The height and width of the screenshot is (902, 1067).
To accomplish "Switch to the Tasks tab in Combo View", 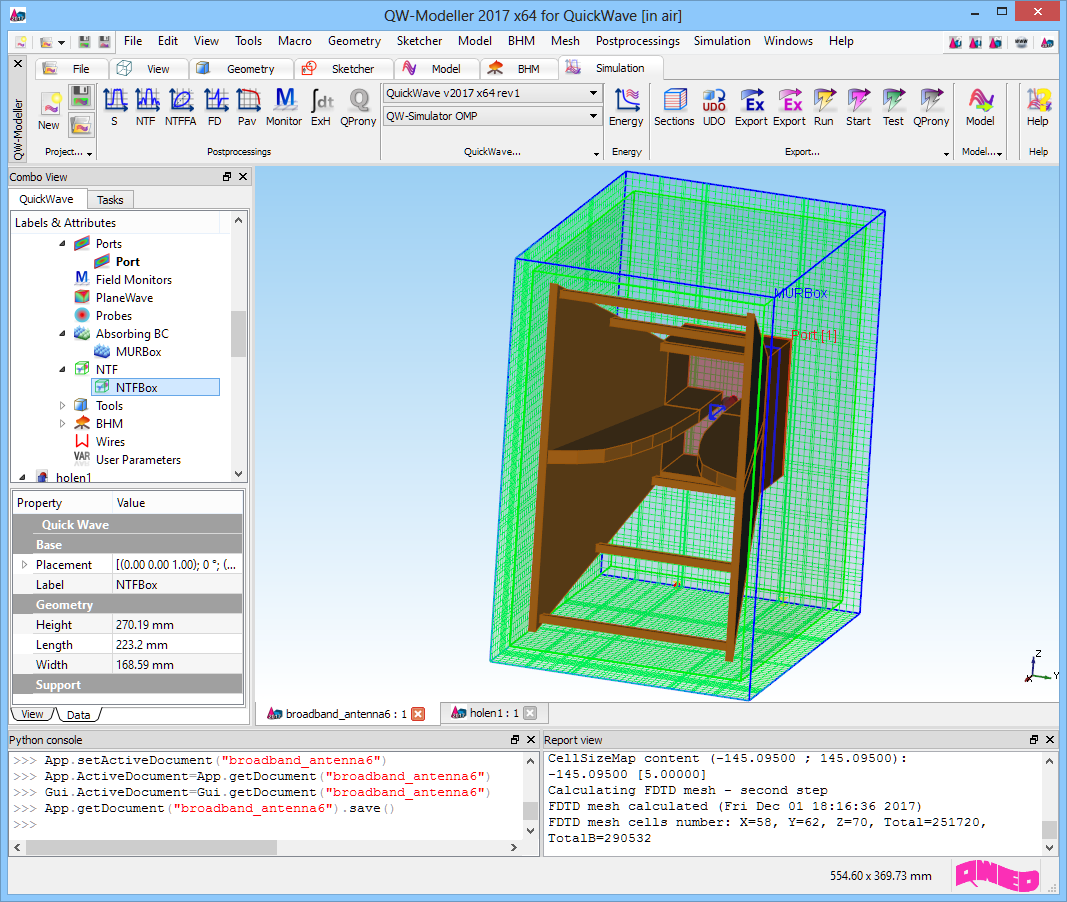I will [x=110, y=200].
